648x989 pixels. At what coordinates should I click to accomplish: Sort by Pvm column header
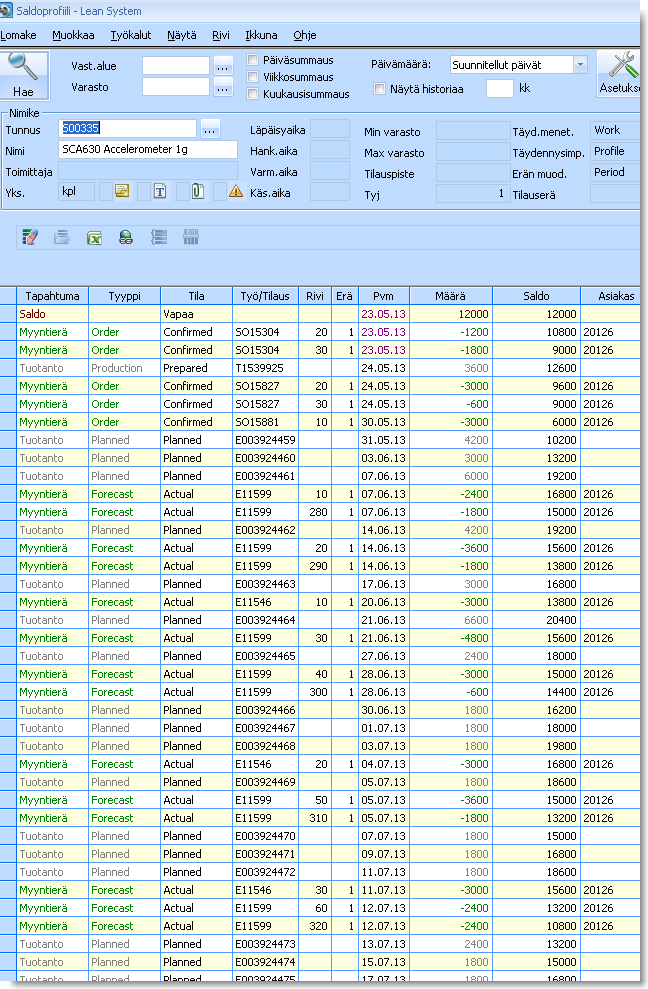383,296
